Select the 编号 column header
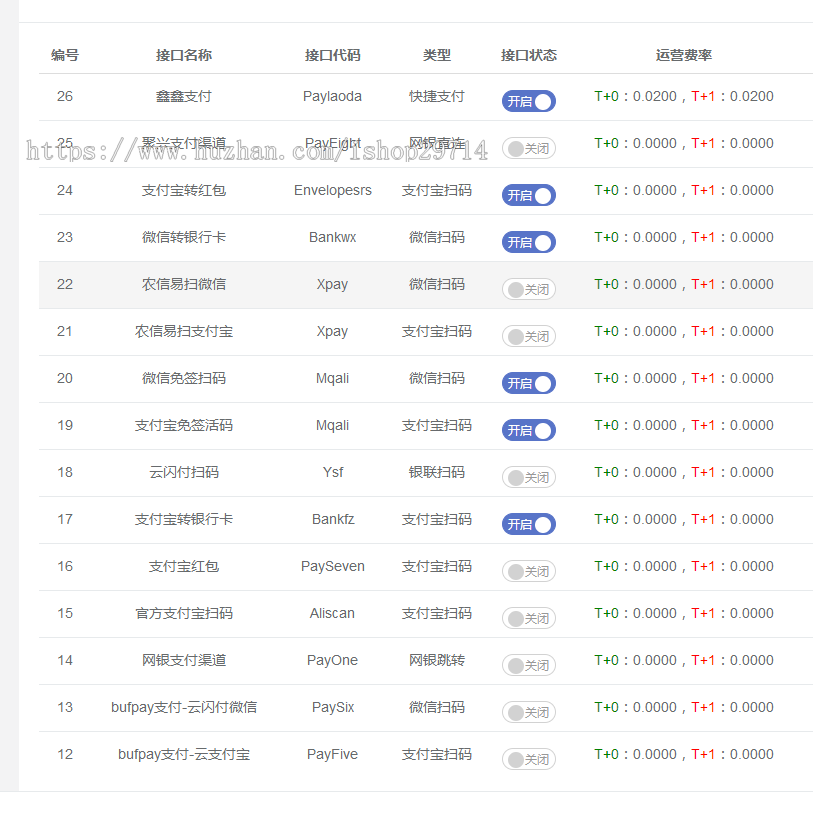This screenshot has width=813, height=813. click(x=64, y=56)
